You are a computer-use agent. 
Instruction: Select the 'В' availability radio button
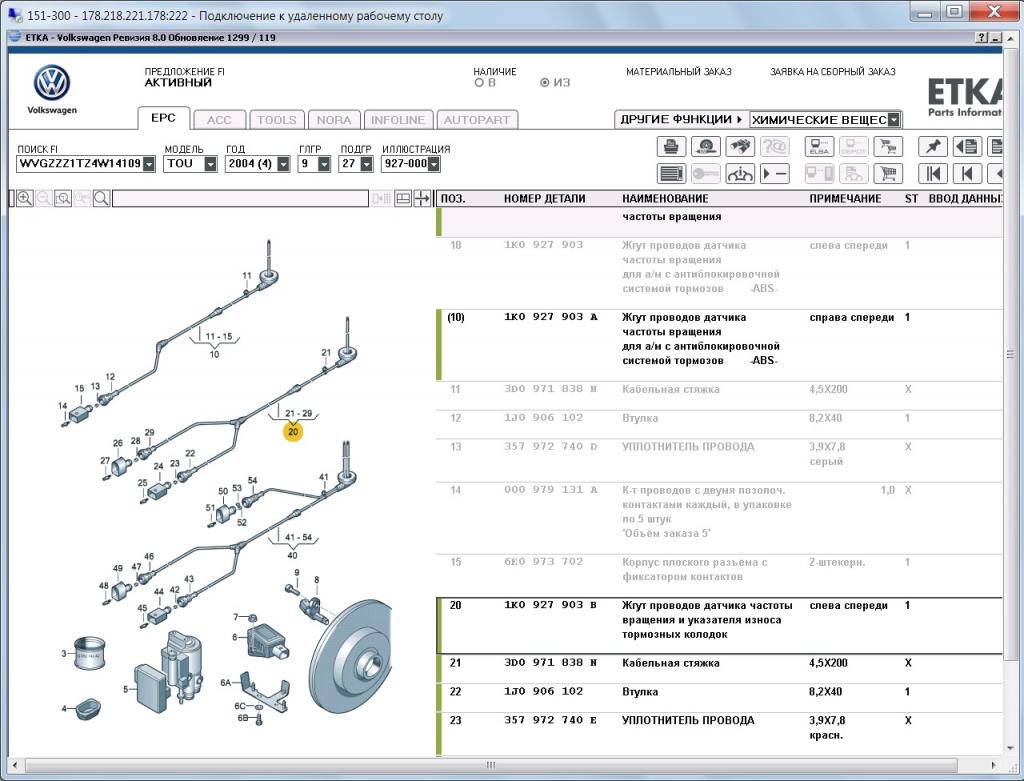coord(479,83)
